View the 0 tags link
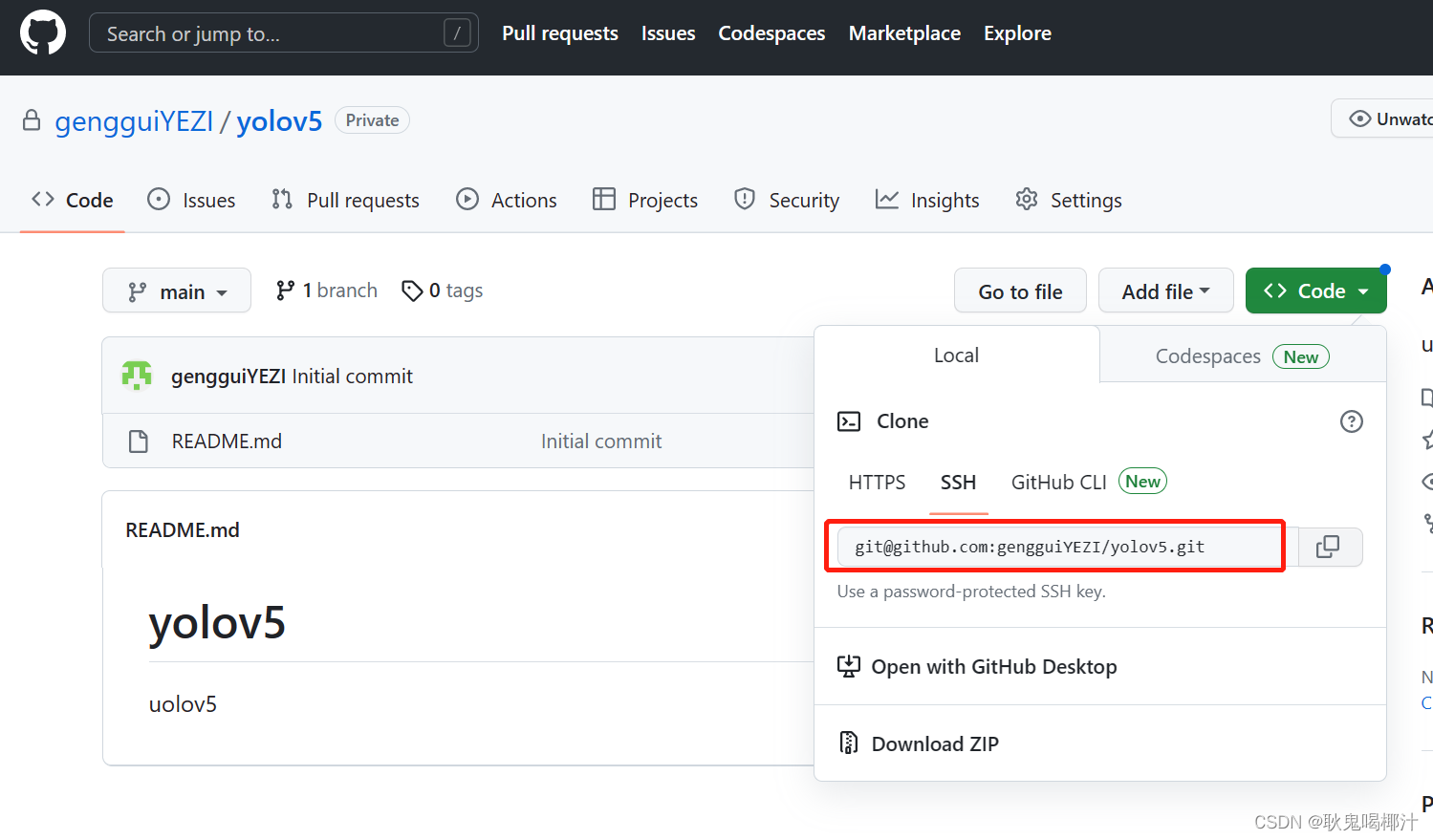 point(443,291)
